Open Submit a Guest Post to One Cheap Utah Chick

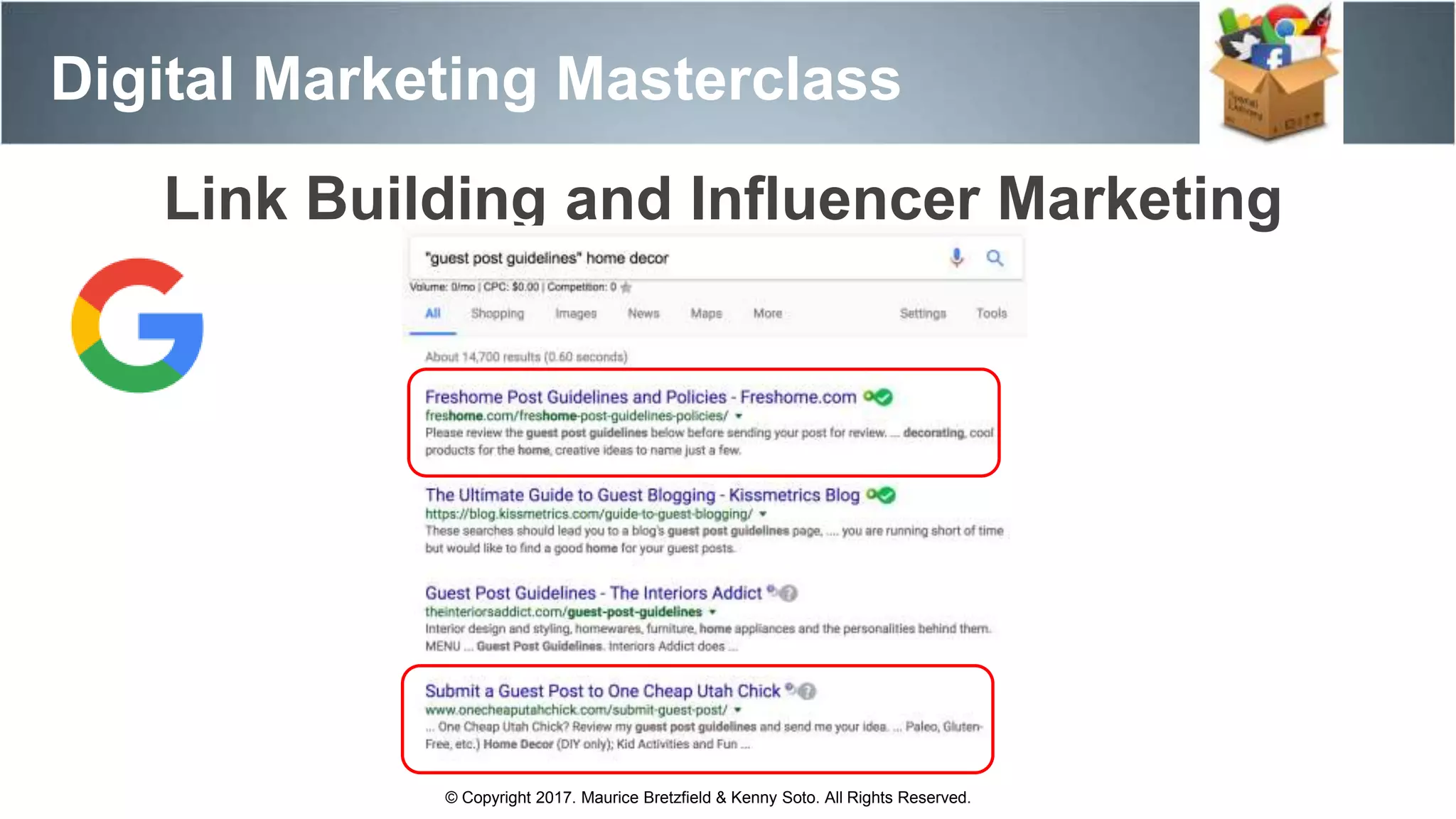click(x=602, y=691)
